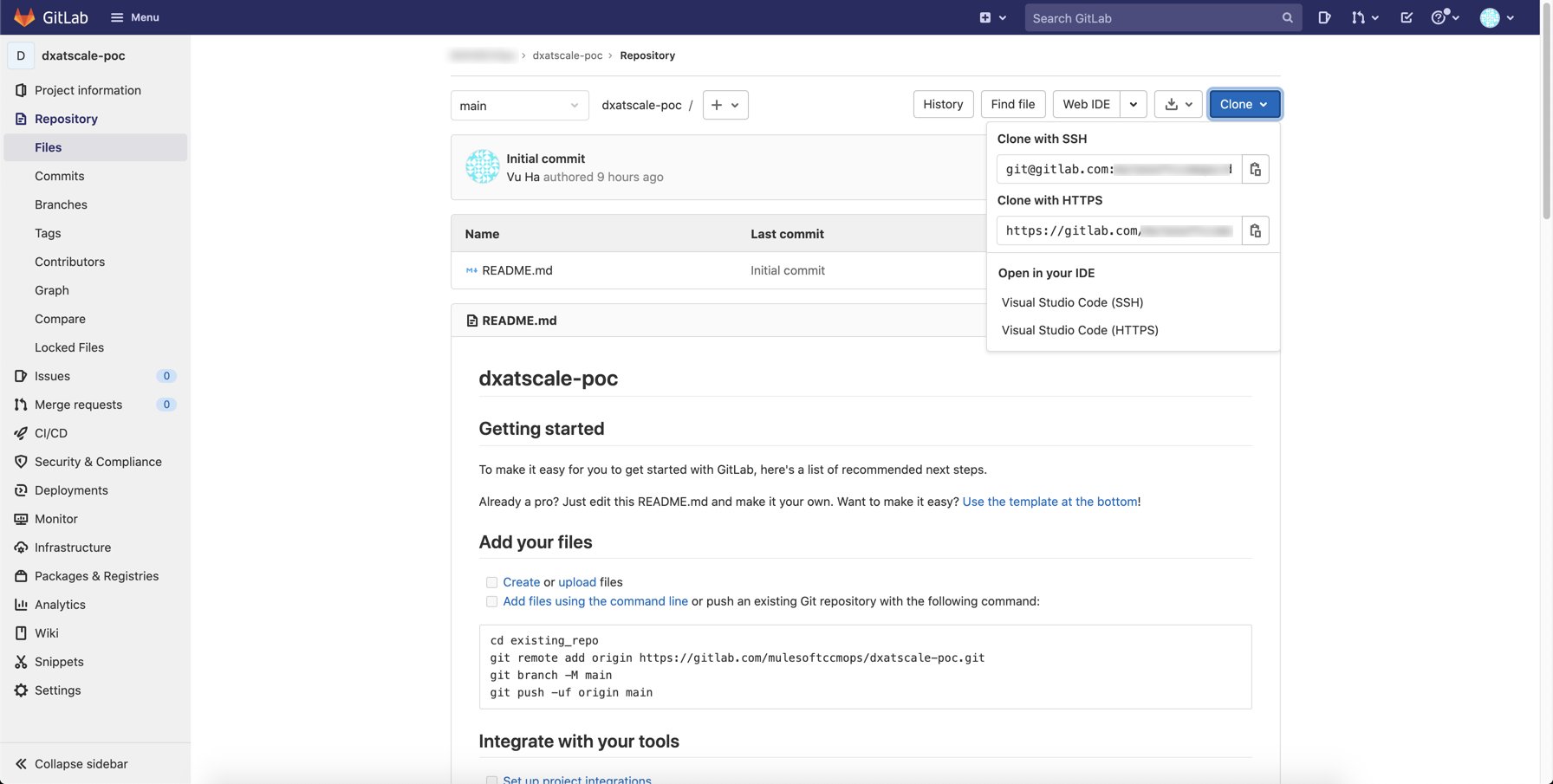Select the HTTPS clone URL field
Screen dimensions: 1553x784
pos(1119,230)
